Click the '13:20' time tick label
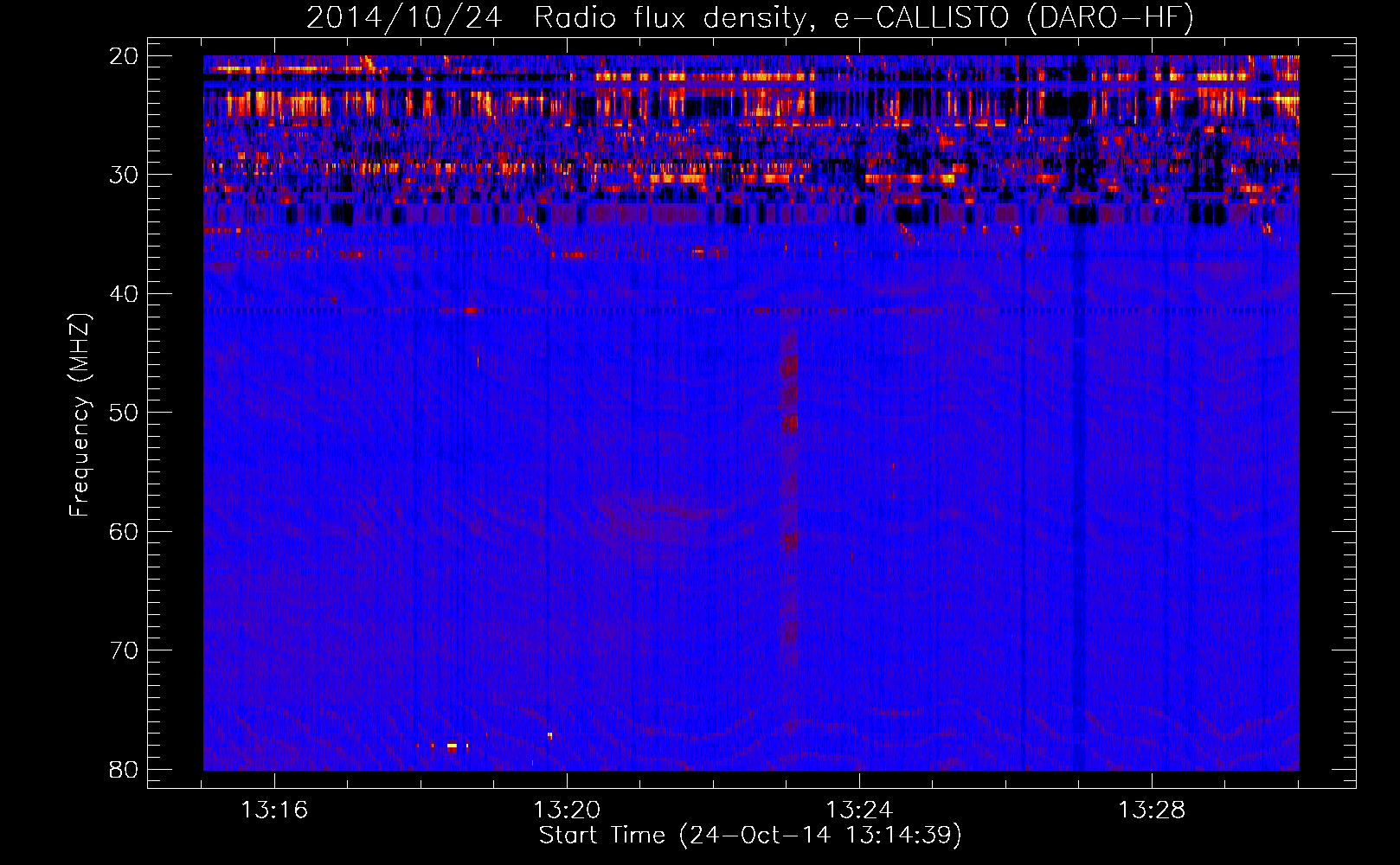Viewport: 1400px width, 865px height. [567, 811]
